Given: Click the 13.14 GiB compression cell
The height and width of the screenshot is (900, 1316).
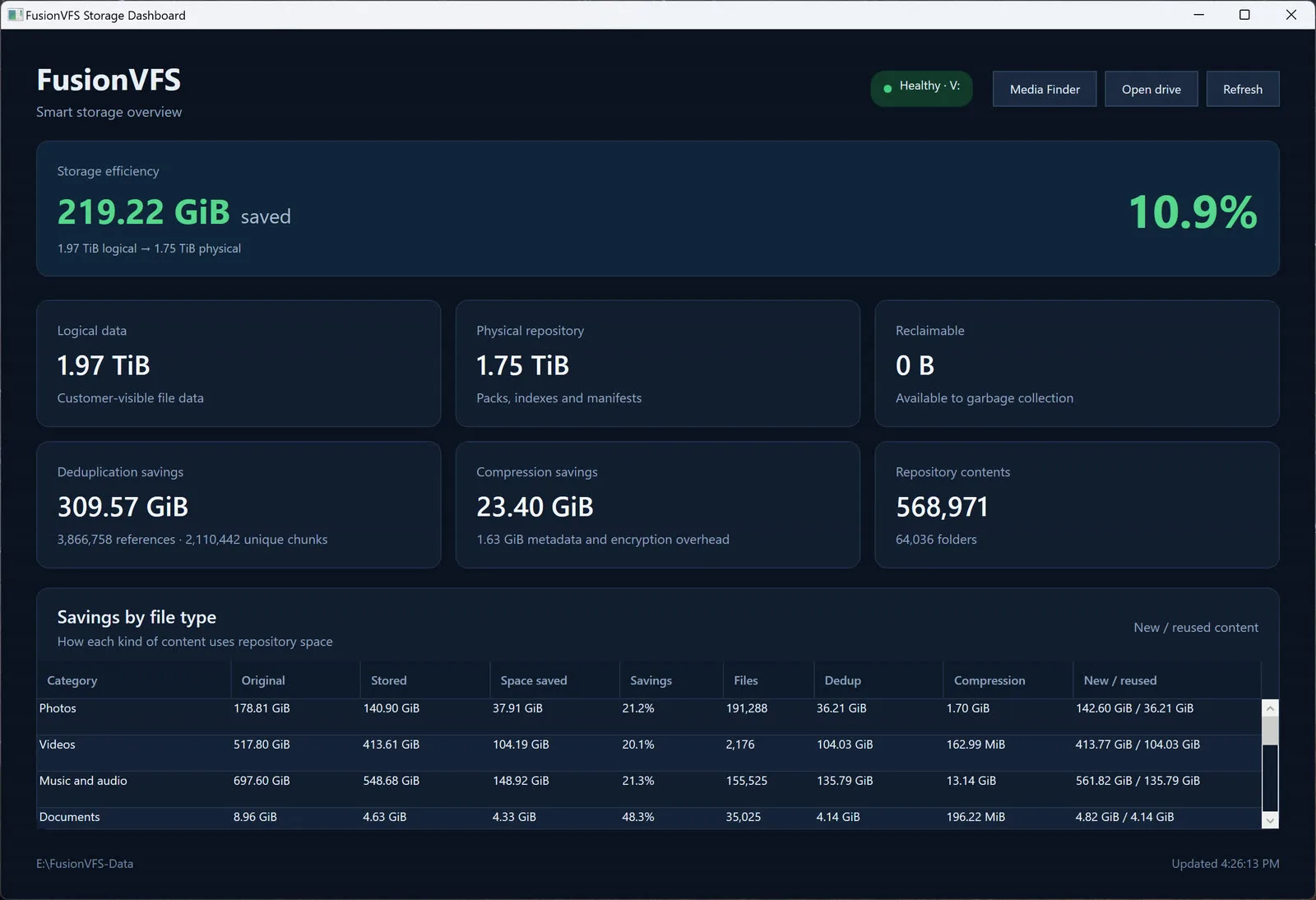Looking at the screenshot, I should (971, 781).
